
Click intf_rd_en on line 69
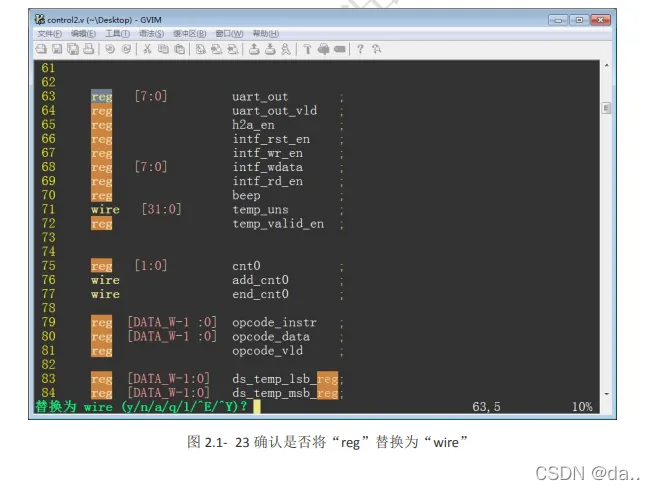[x=267, y=181]
